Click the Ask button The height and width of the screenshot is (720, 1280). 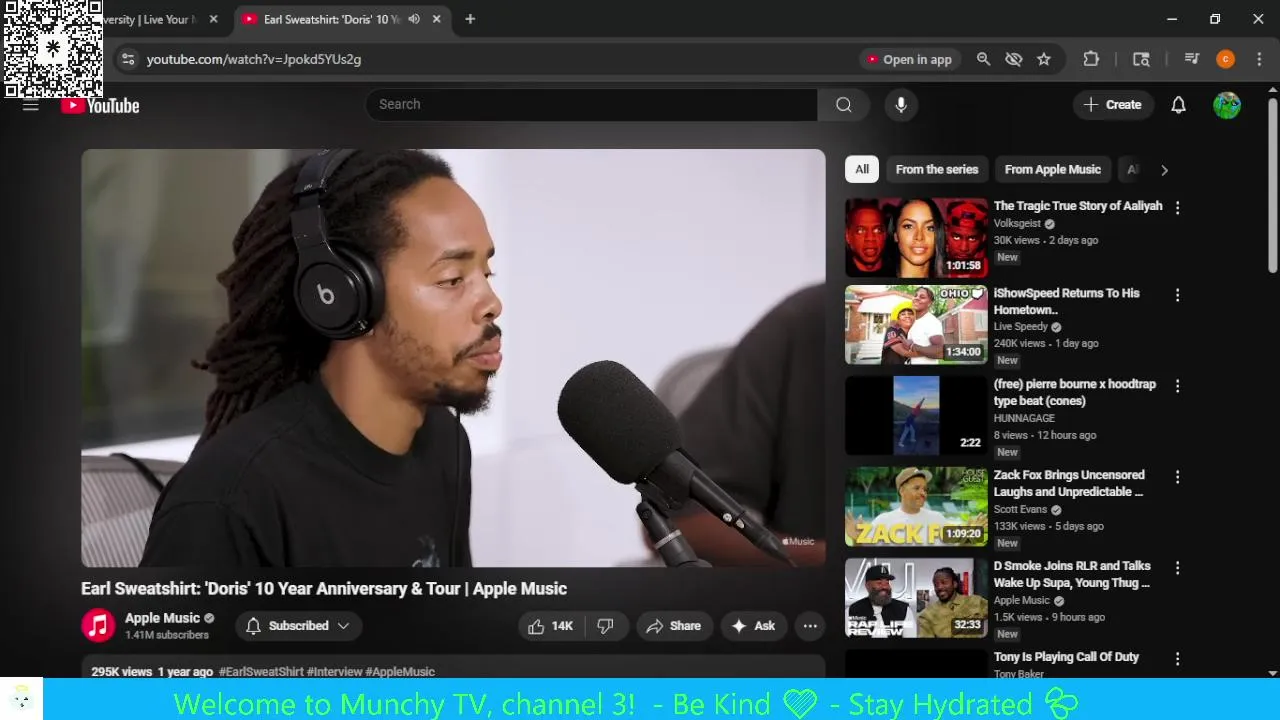coord(754,626)
